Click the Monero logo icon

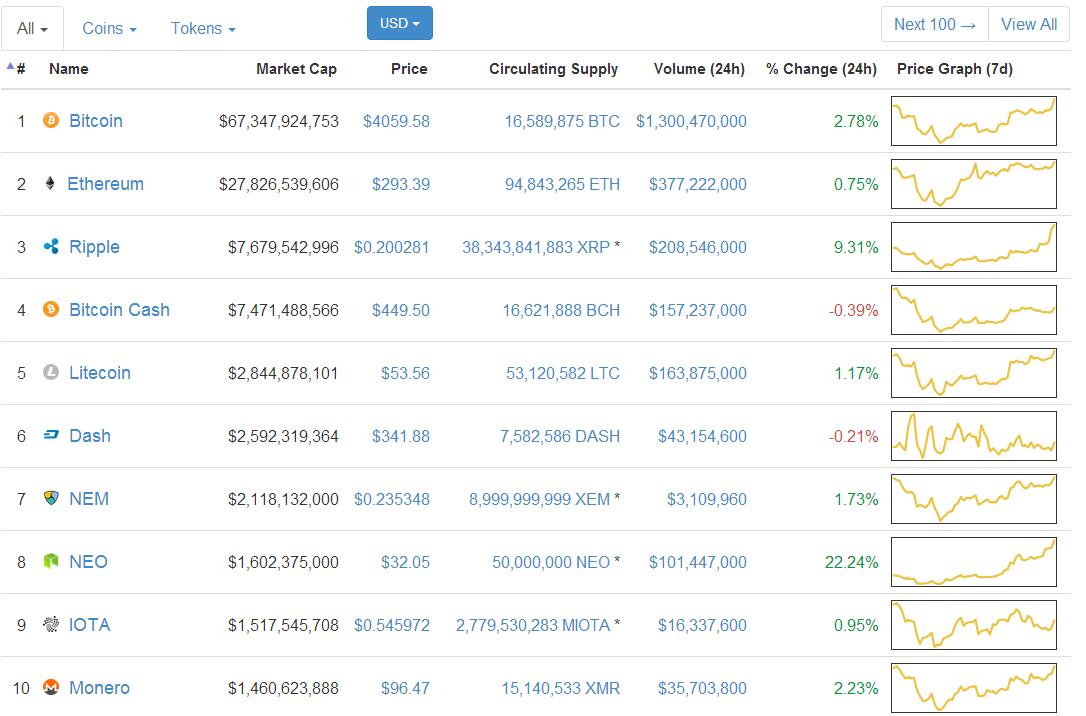point(51,688)
